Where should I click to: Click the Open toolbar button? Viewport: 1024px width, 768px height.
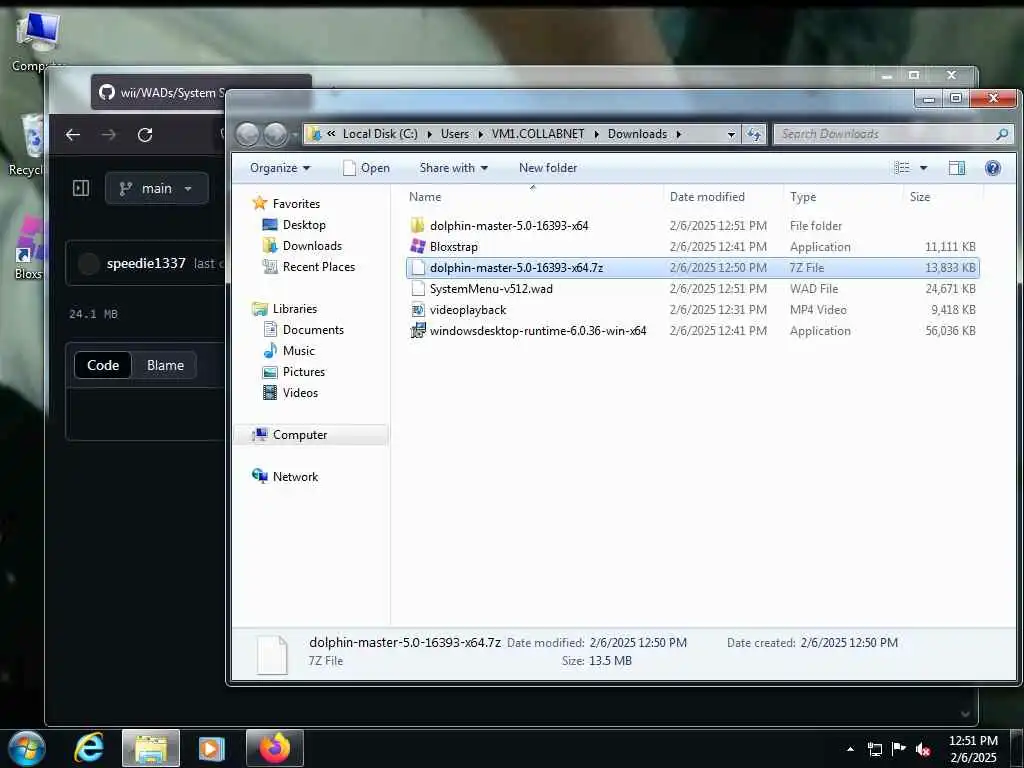(x=366, y=168)
